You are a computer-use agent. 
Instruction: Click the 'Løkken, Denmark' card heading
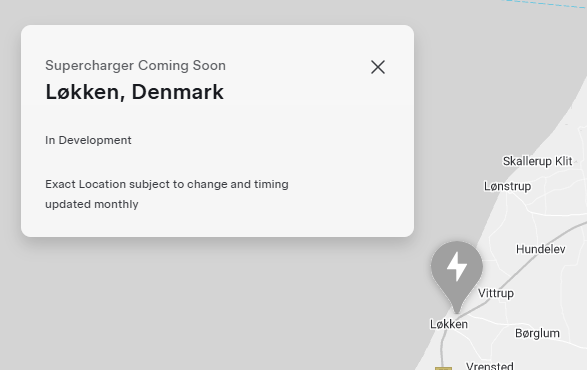pyautogui.click(x=134, y=92)
